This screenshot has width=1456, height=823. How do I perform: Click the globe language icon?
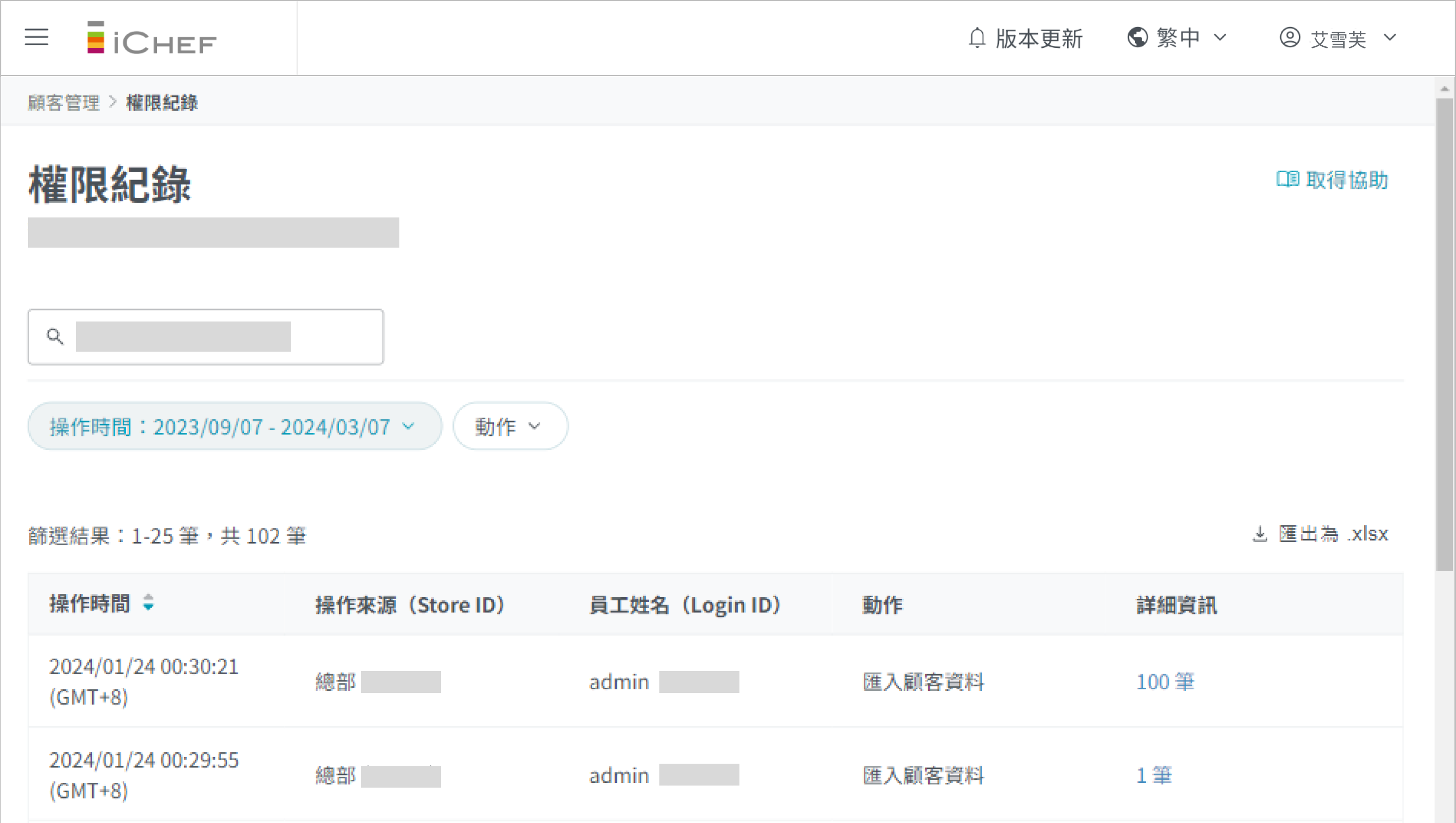(1137, 38)
